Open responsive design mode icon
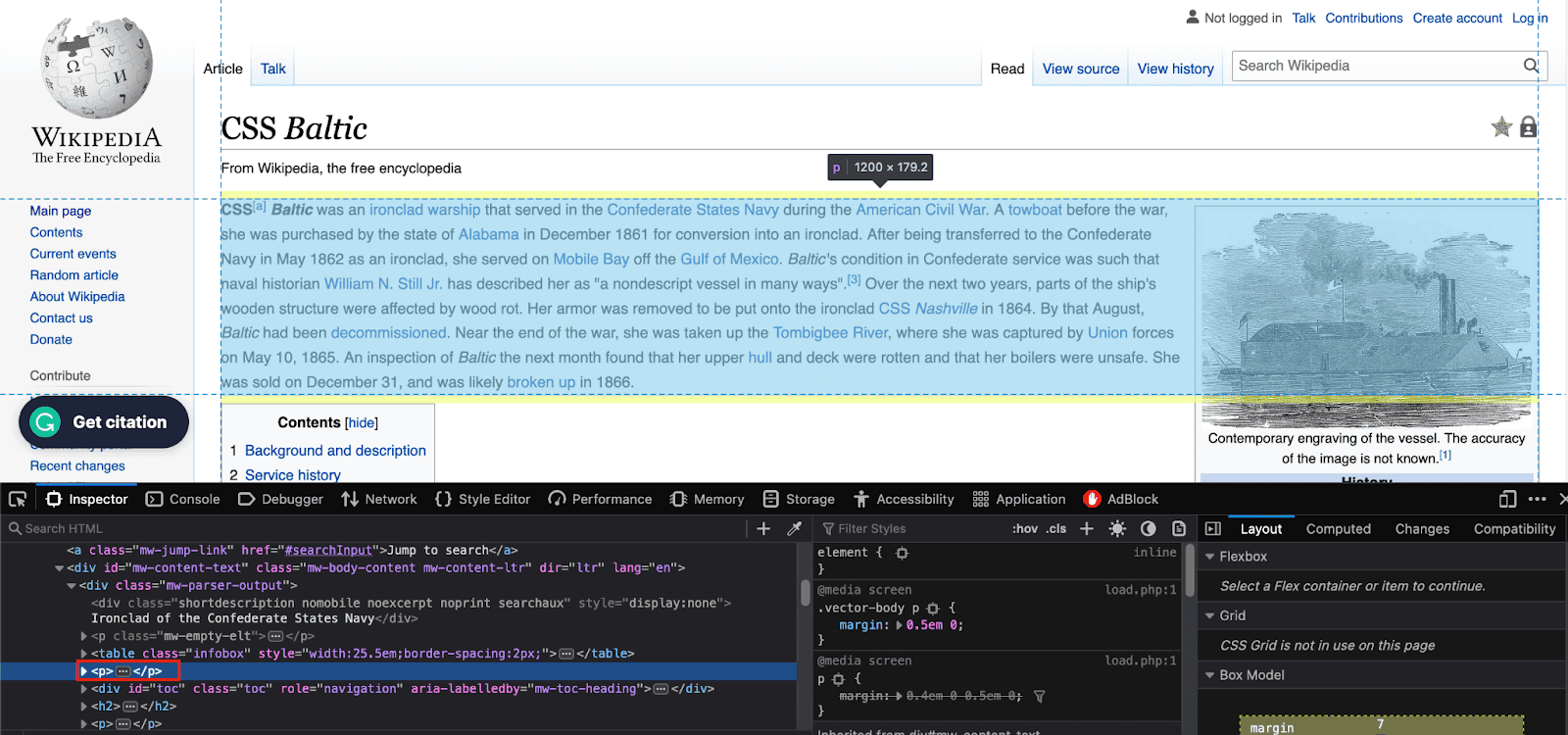The height and width of the screenshot is (735, 1568). (x=1507, y=499)
